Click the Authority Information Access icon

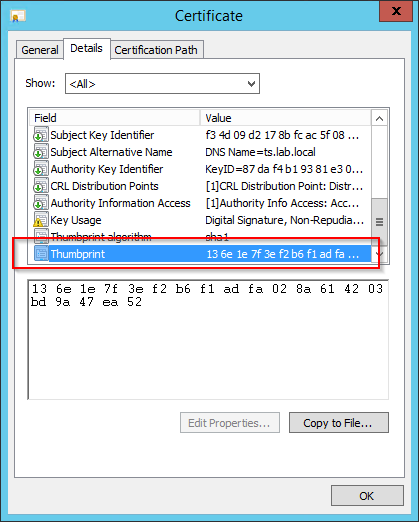pos(41,203)
